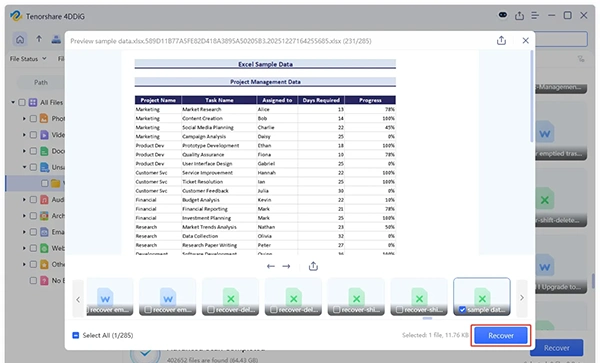Check the second recover-del... thumbnail checkbox
600x363 pixels.
[274, 310]
